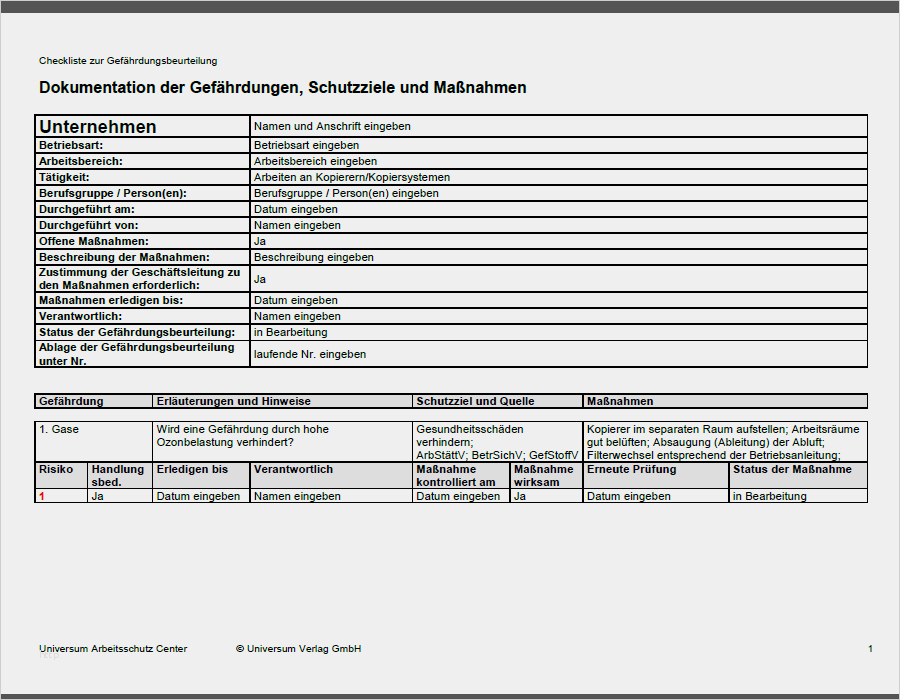This screenshot has width=900, height=700.
Task: Click the red risk value '1'
Action: [42, 496]
